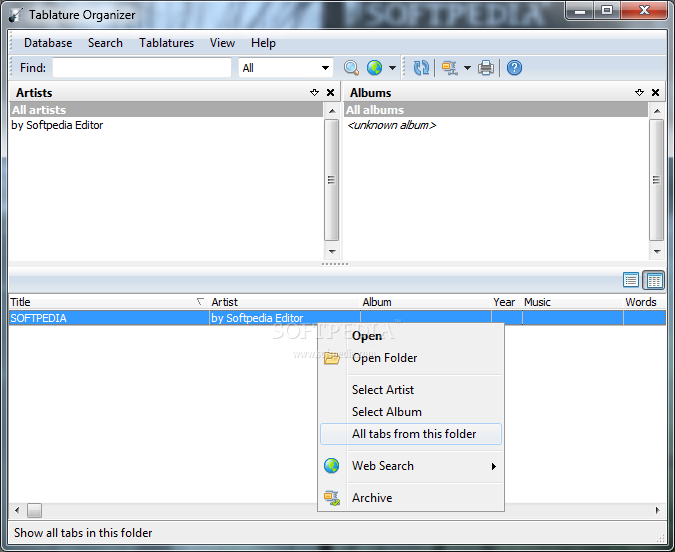Choose Open in context menu
This screenshot has height=552, width=675.
(411, 336)
